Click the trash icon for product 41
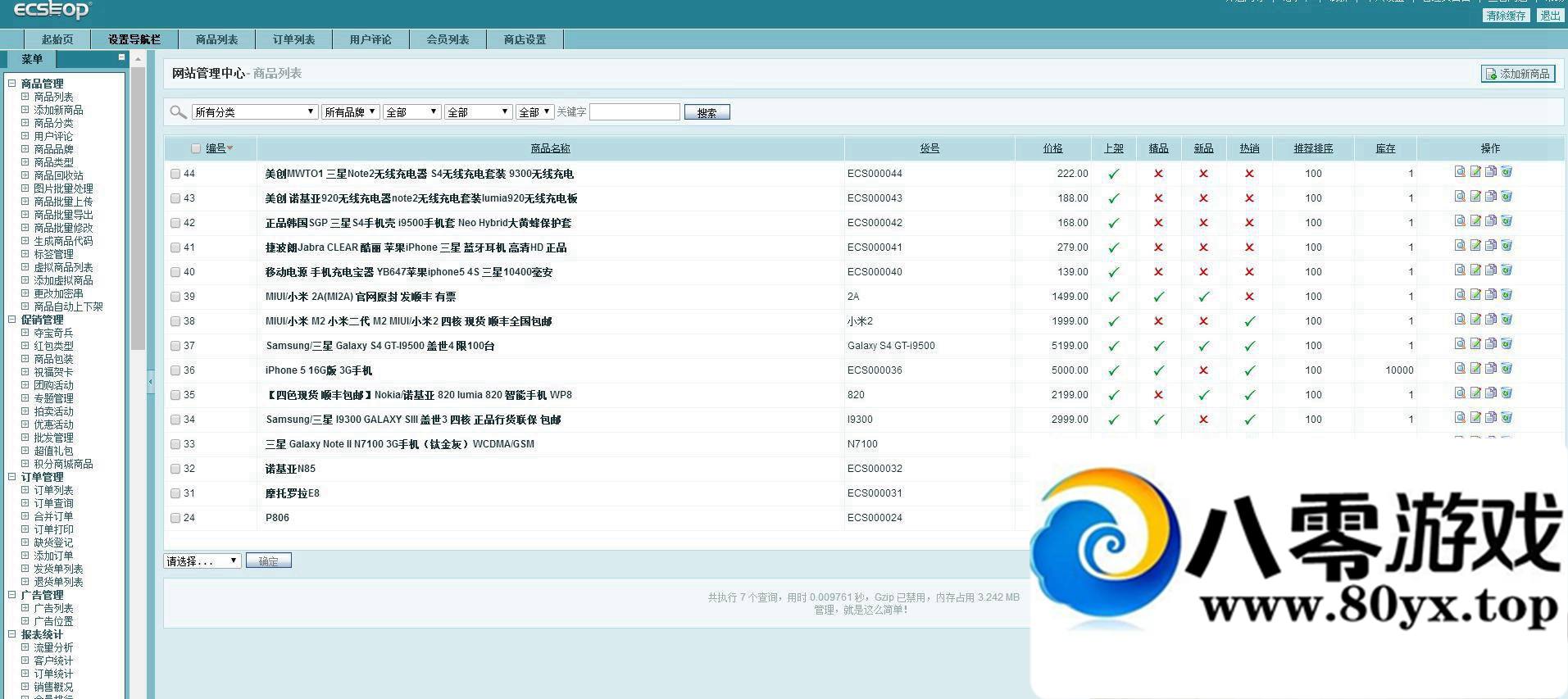The height and width of the screenshot is (699, 1568). click(x=1507, y=246)
